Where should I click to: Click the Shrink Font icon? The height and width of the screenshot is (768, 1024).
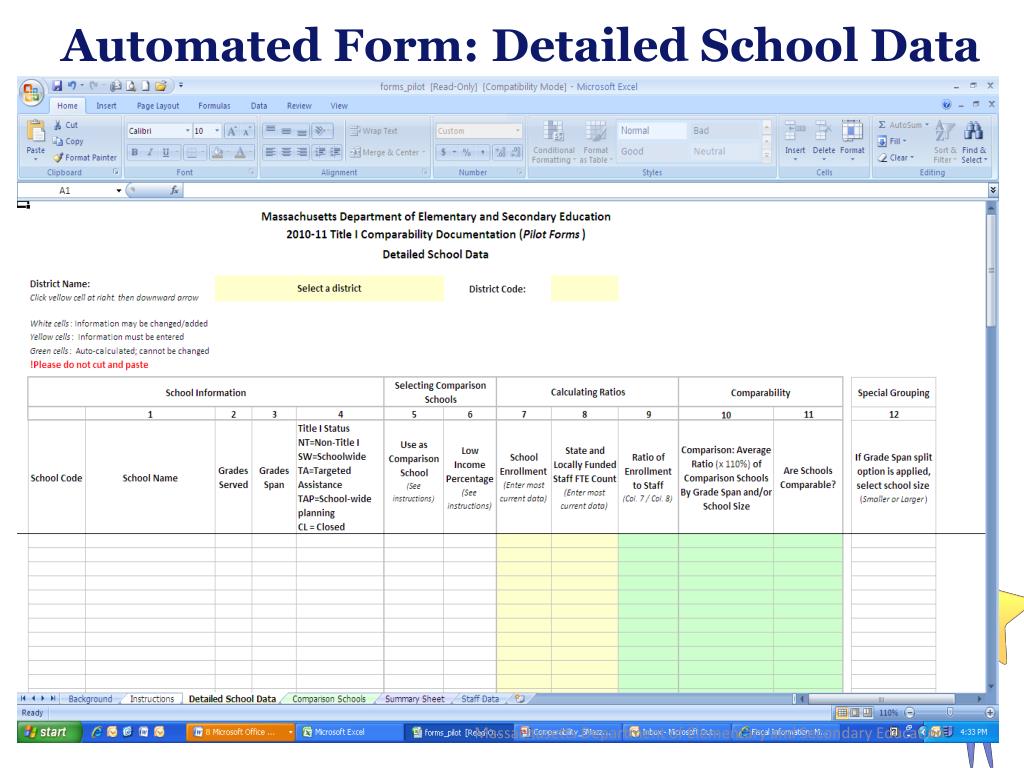[x=246, y=131]
